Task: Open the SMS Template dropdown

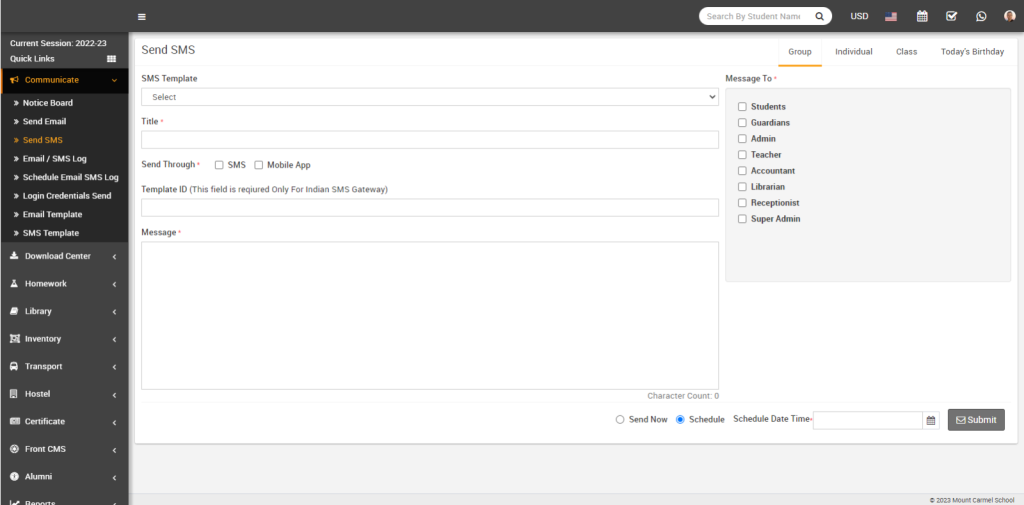Action: click(430, 97)
